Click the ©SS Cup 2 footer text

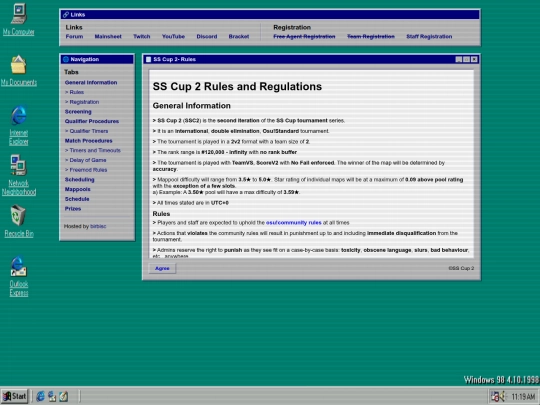click(x=461, y=268)
